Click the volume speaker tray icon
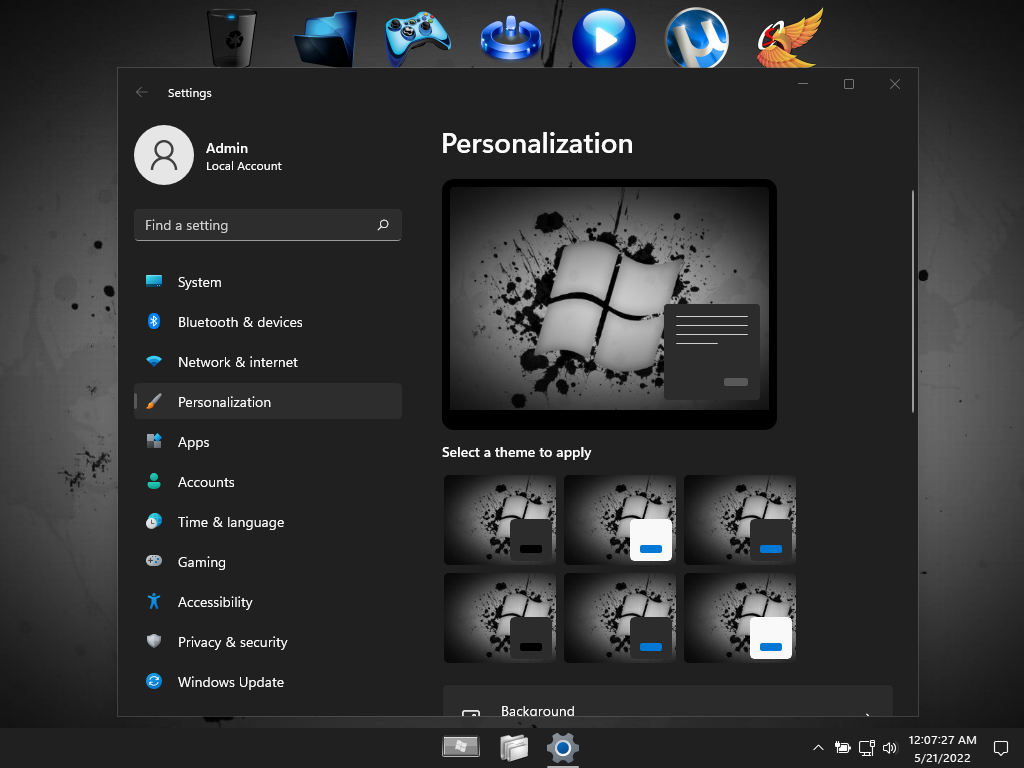 (889, 748)
